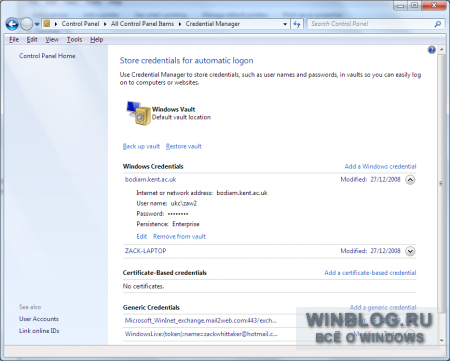
Task: Click Remove from vault link
Action: (x=179, y=236)
